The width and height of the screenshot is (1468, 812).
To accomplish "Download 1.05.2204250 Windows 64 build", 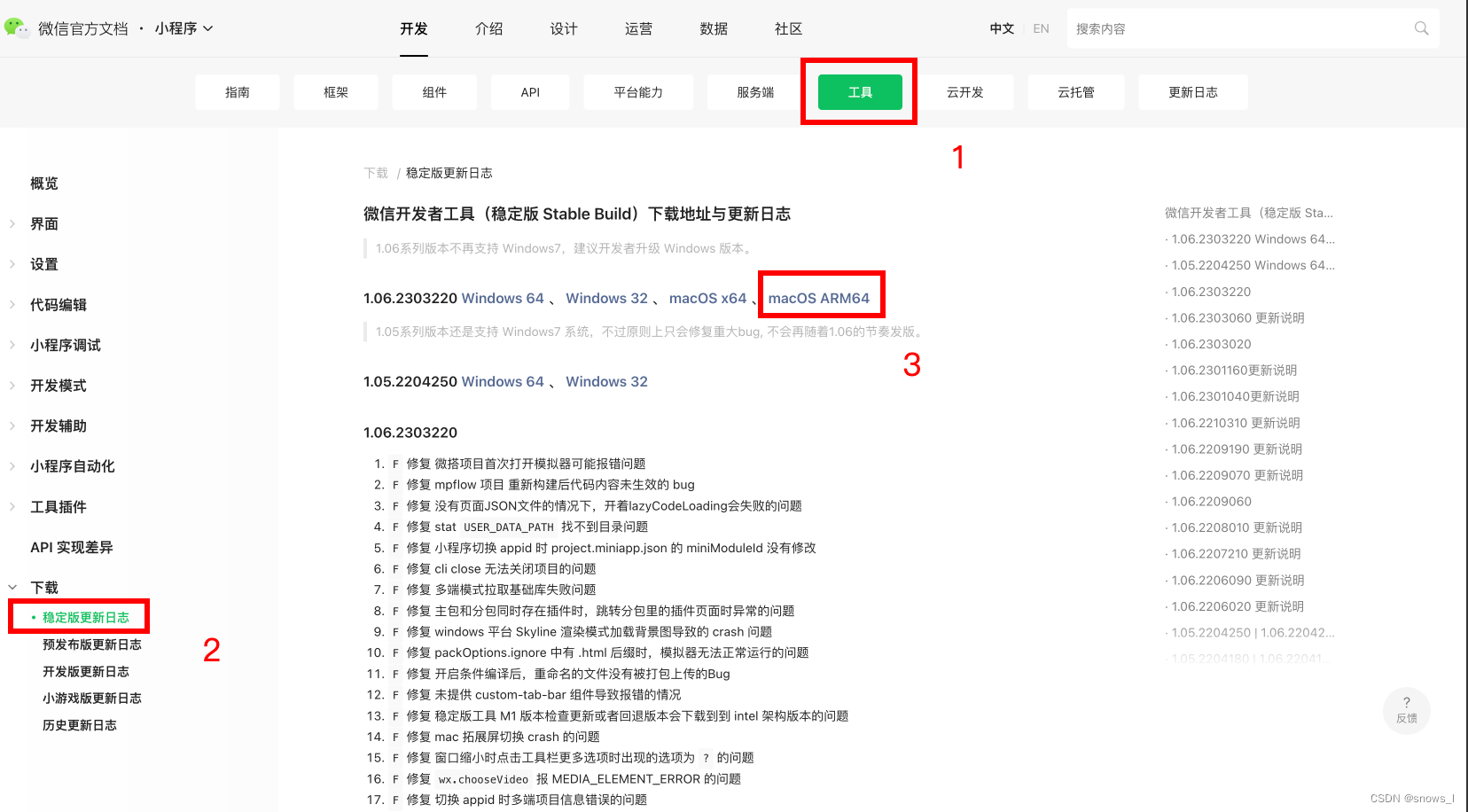I will (503, 382).
